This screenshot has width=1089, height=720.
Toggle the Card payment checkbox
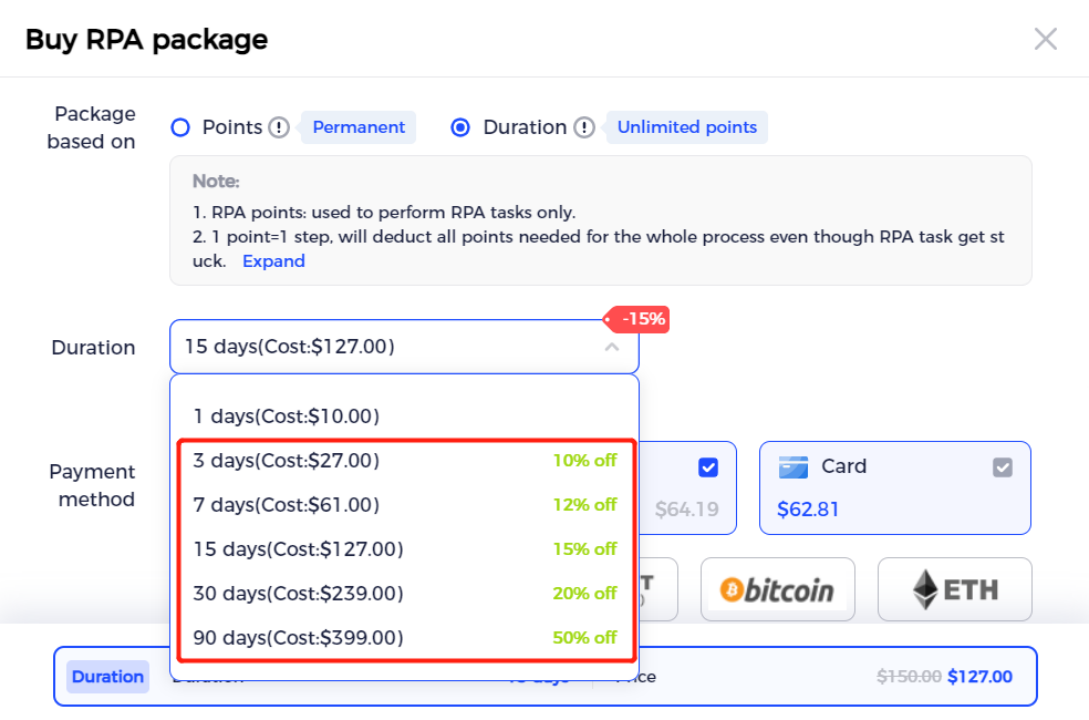(1002, 467)
